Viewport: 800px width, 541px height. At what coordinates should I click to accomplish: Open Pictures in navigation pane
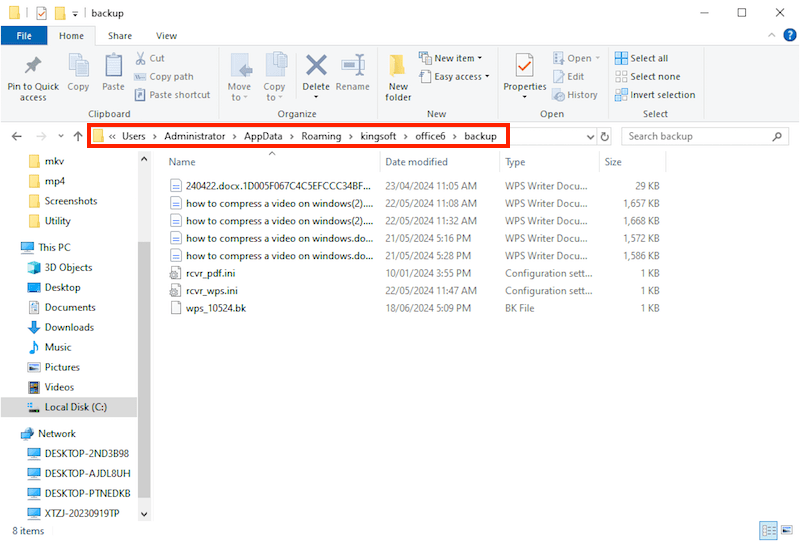62,366
